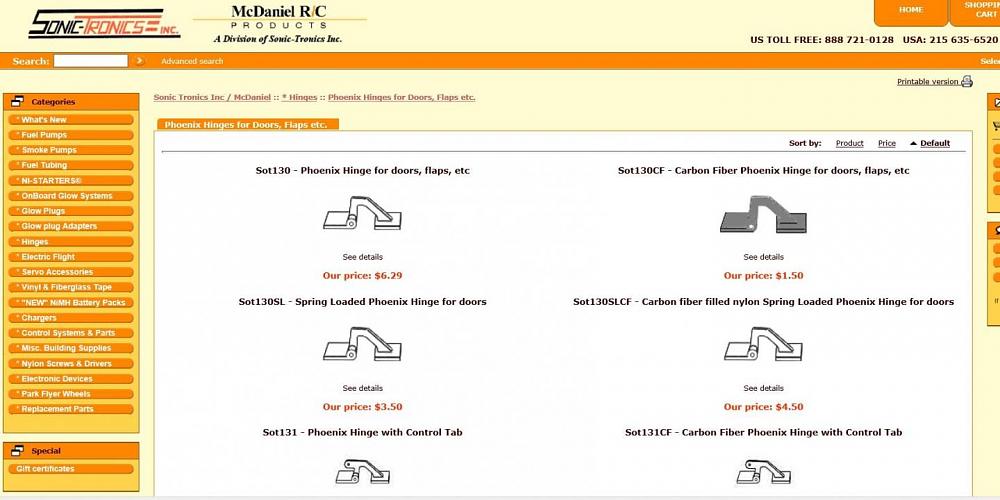The height and width of the screenshot is (500, 1000).
Task: Open the Sot130 Phoenix Hinge product image
Action: 362,214
